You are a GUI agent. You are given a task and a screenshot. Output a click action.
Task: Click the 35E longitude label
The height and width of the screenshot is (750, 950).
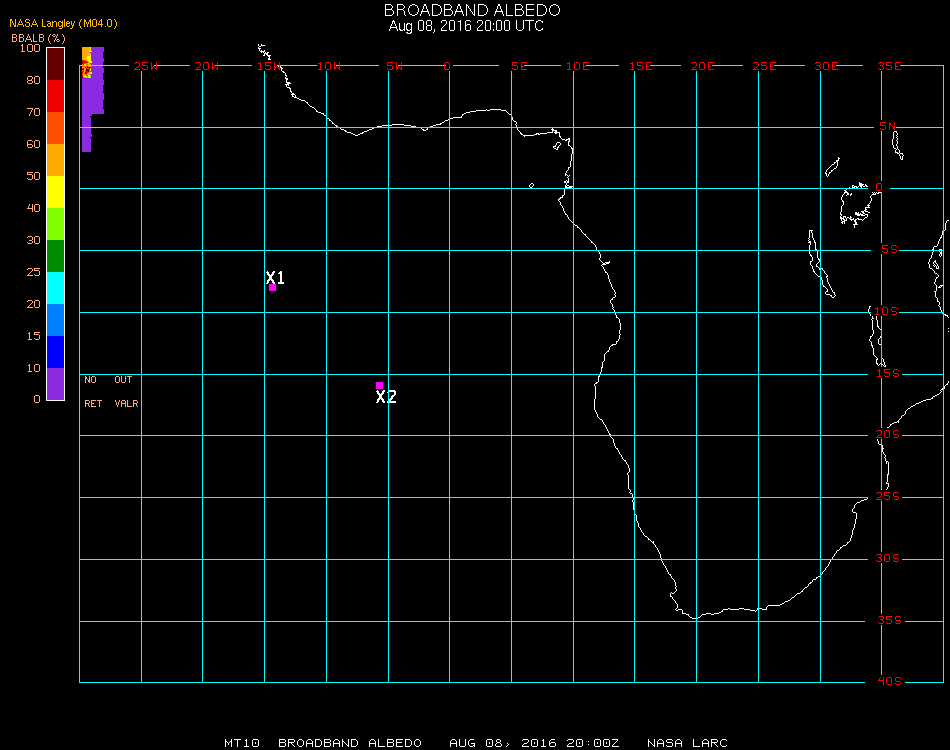point(889,66)
